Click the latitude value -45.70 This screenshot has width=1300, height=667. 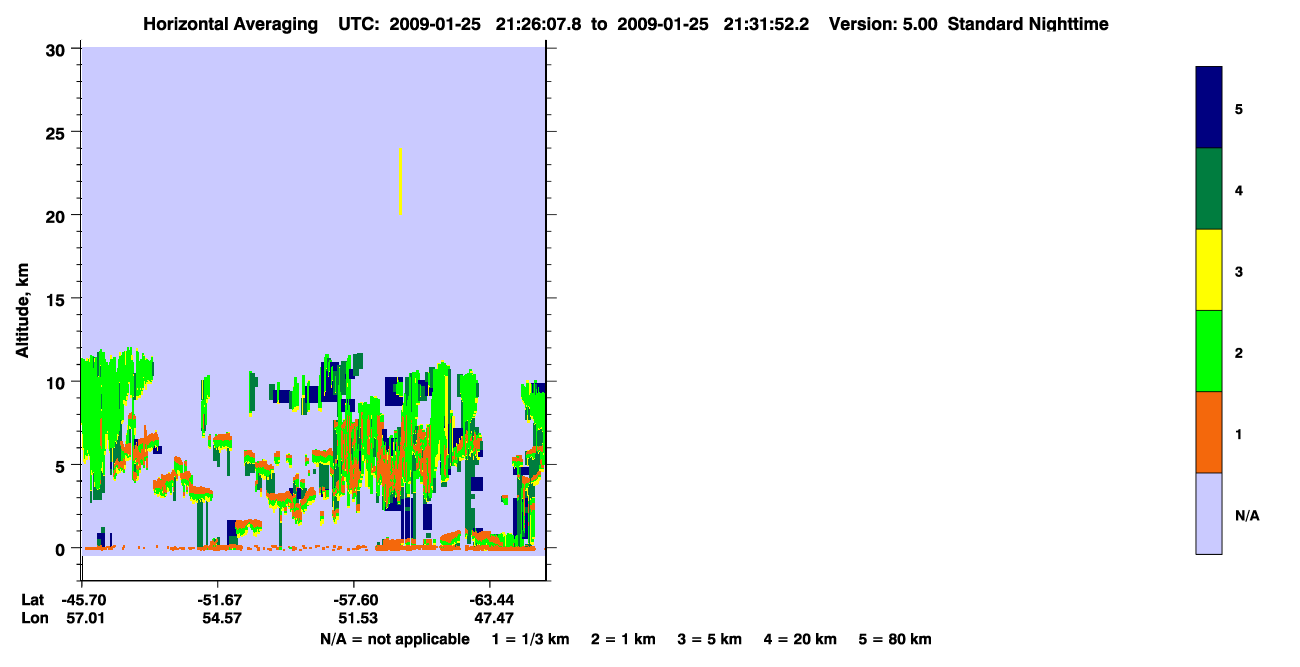click(x=82, y=600)
